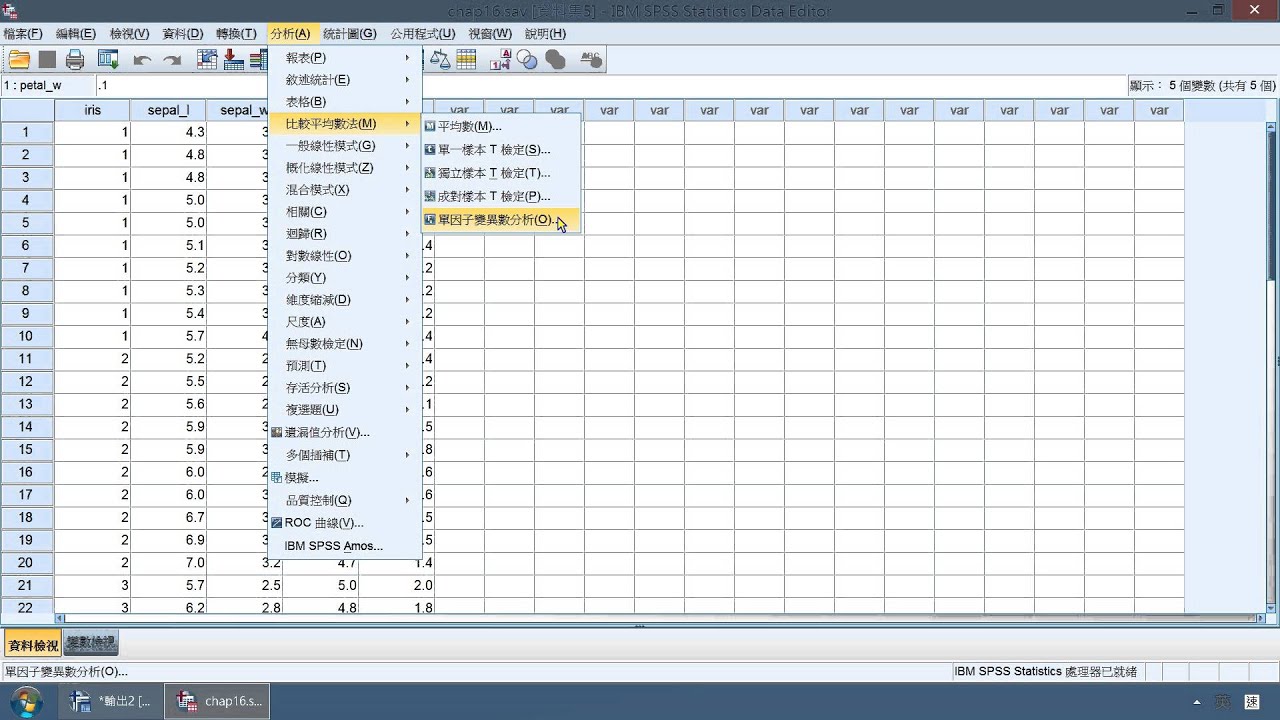Open the chap16.sav taskbar button
The width and height of the screenshot is (1280, 720).
[219, 701]
